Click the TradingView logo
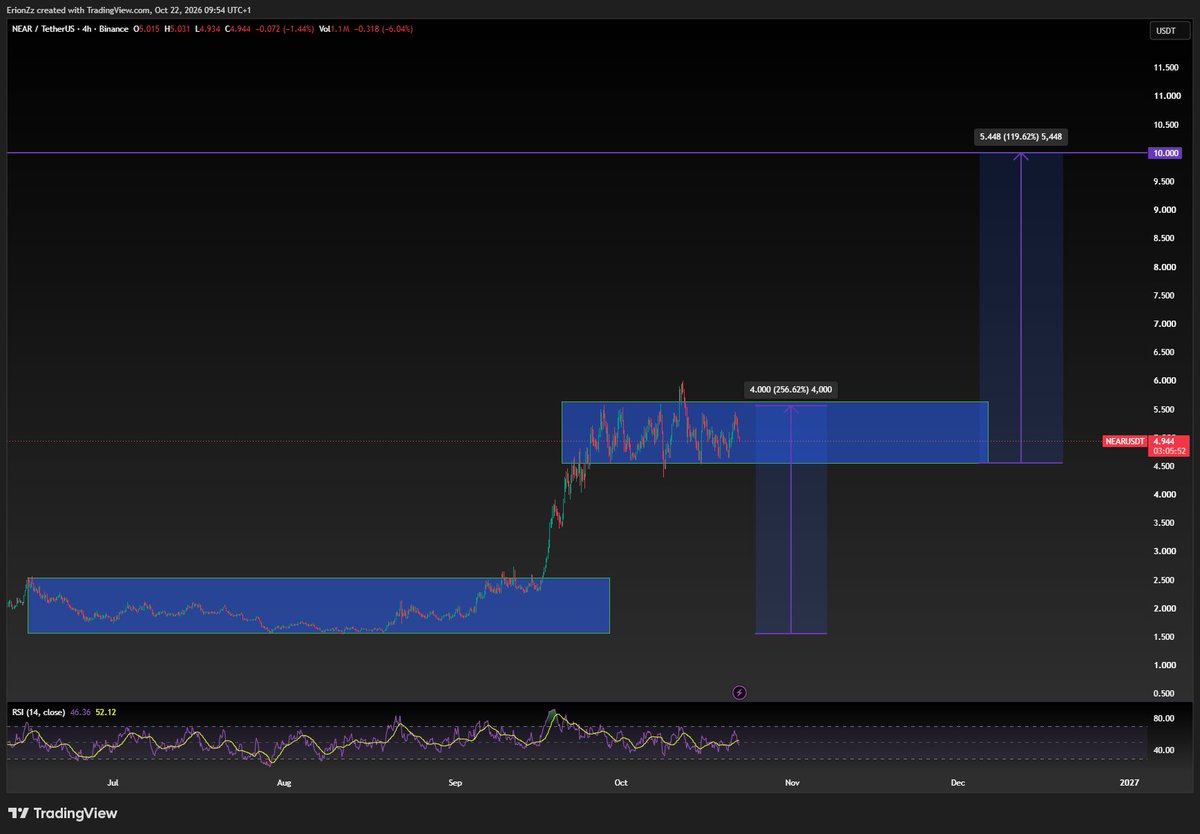1200x834 pixels. [63, 813]
